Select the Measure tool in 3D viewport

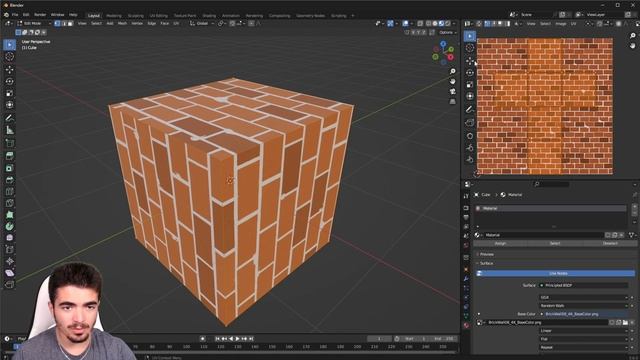[x=9, y=130]
